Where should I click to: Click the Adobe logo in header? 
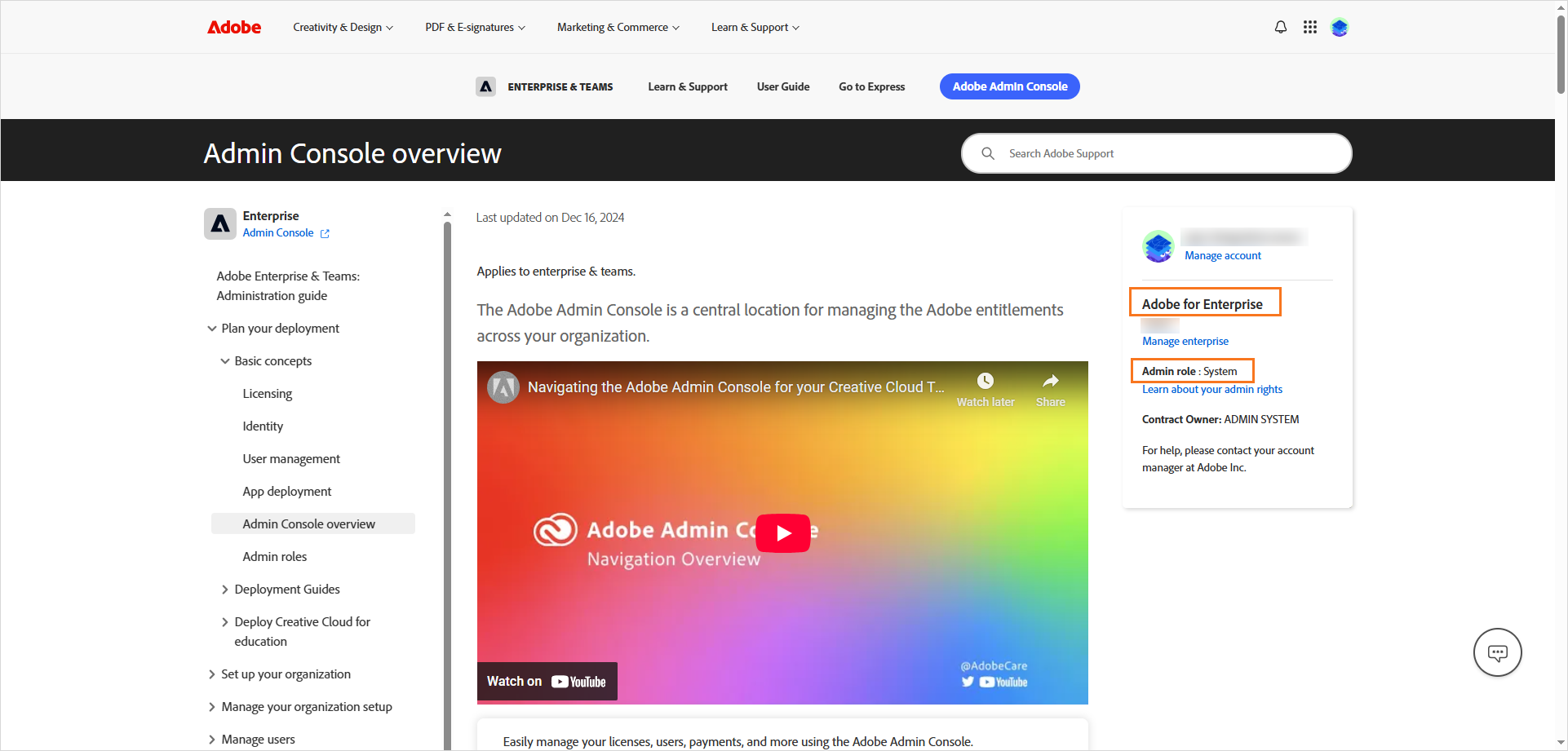click(234, 27)
